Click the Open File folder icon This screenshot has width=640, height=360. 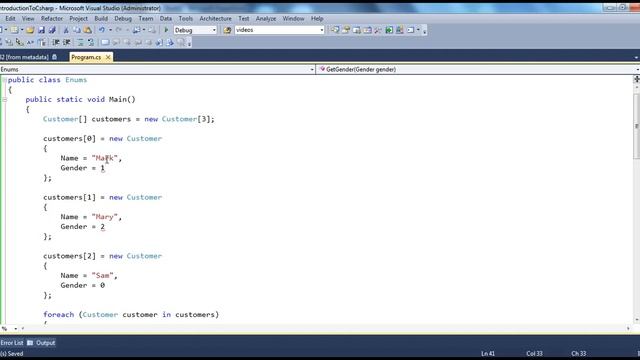click(x=30, y=30)
